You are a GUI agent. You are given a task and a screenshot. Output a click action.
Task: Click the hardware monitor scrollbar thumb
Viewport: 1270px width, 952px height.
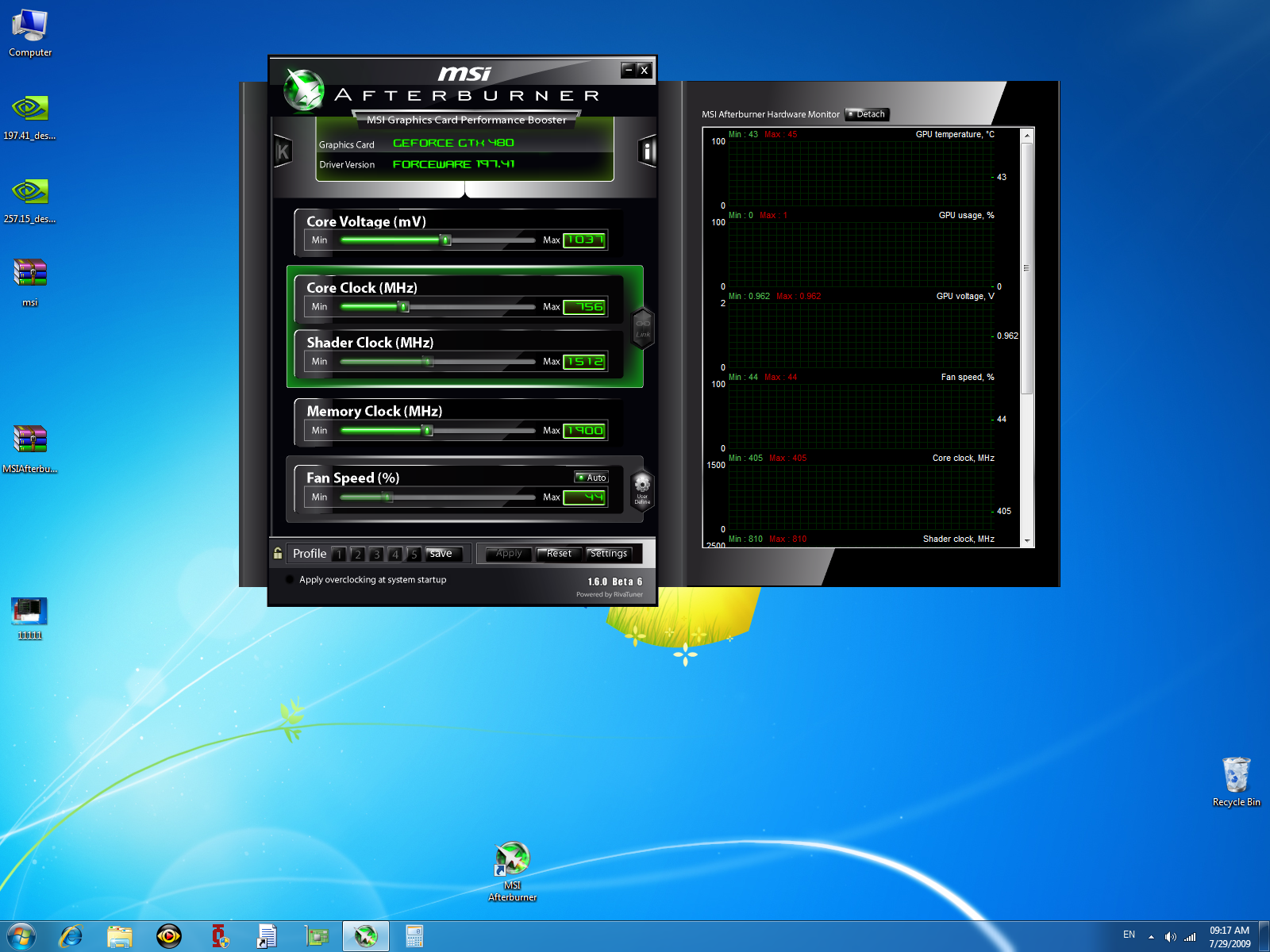click(1027, 268)
